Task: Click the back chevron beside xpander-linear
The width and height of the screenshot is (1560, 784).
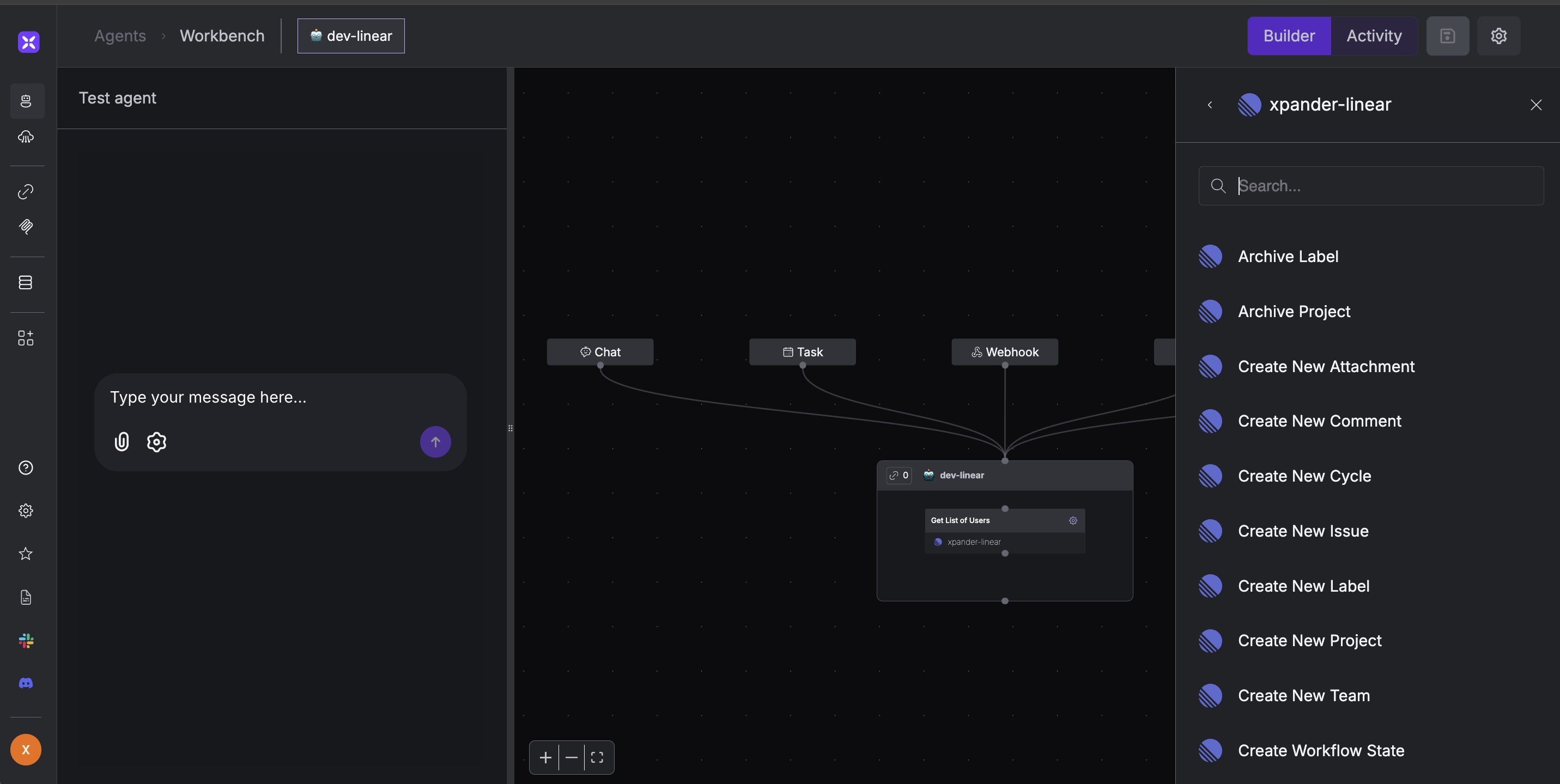Action: coord(1209,105)
